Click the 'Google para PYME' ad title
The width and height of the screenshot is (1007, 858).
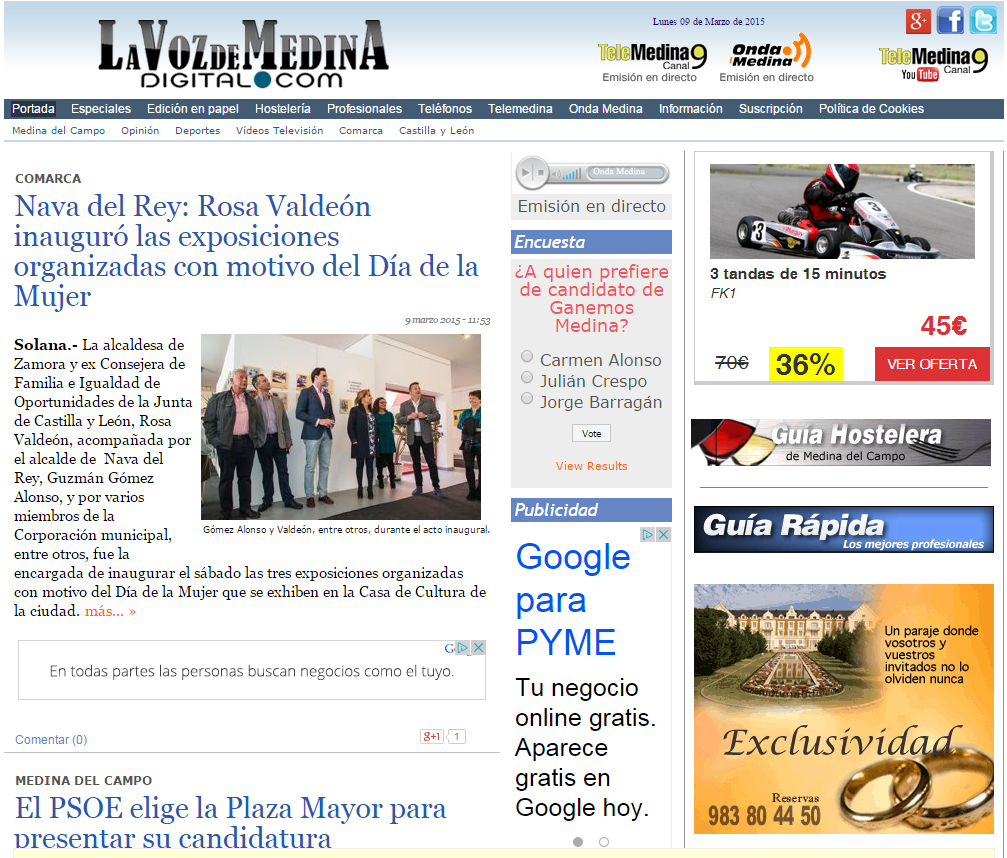point(573,599)
